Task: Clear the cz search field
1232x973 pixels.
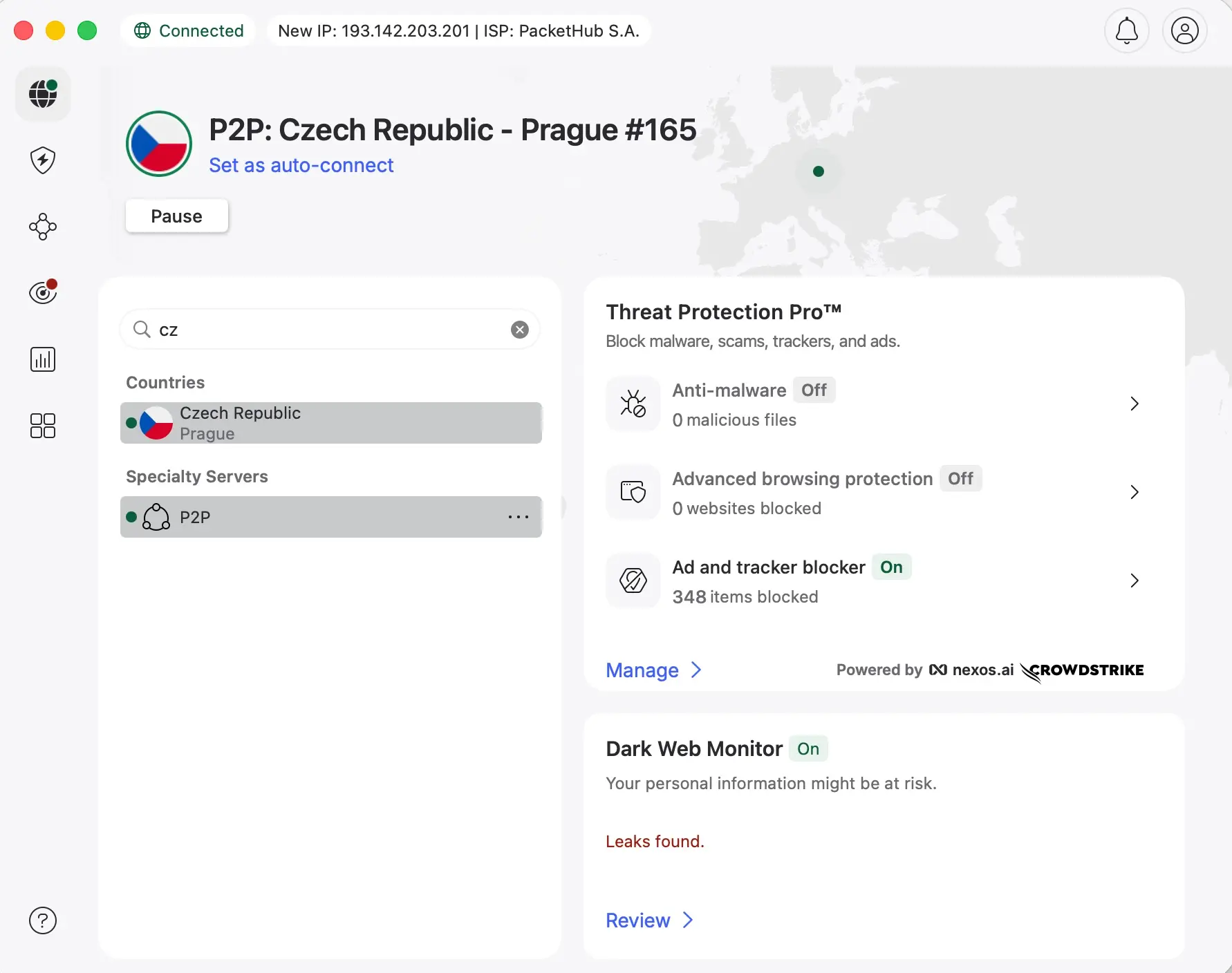Action: click(x=519, y=329)
